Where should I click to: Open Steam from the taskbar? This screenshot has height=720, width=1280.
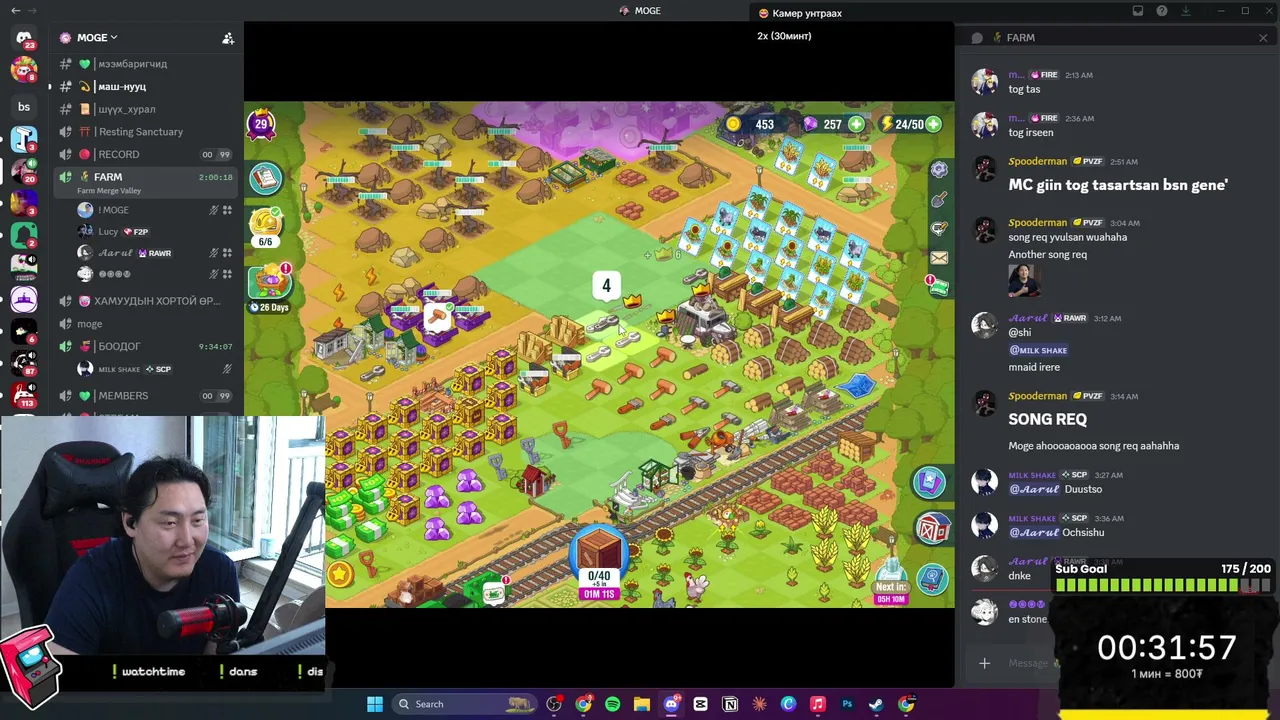click(876, 704)
